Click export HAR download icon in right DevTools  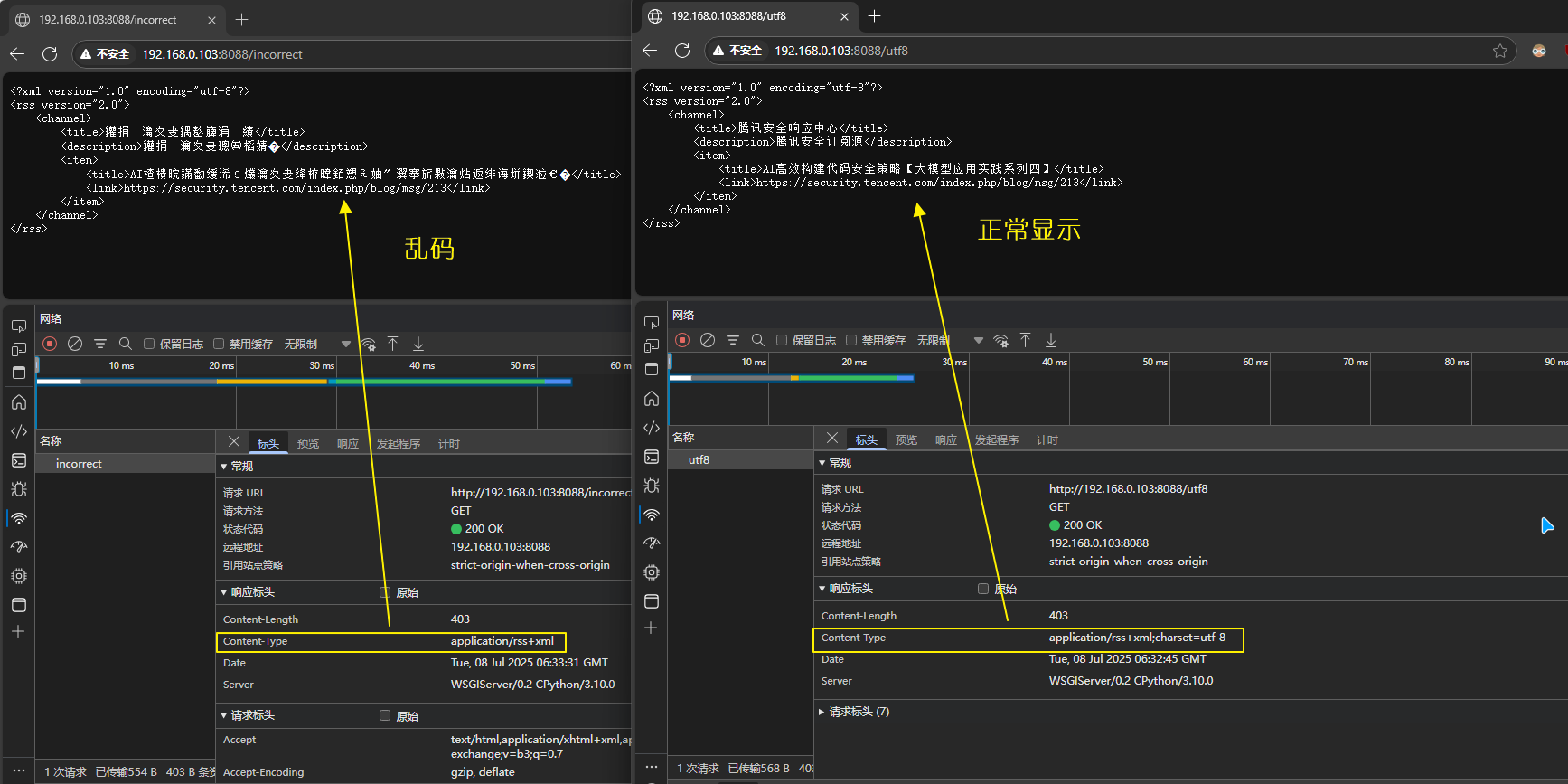(1051, 340)
